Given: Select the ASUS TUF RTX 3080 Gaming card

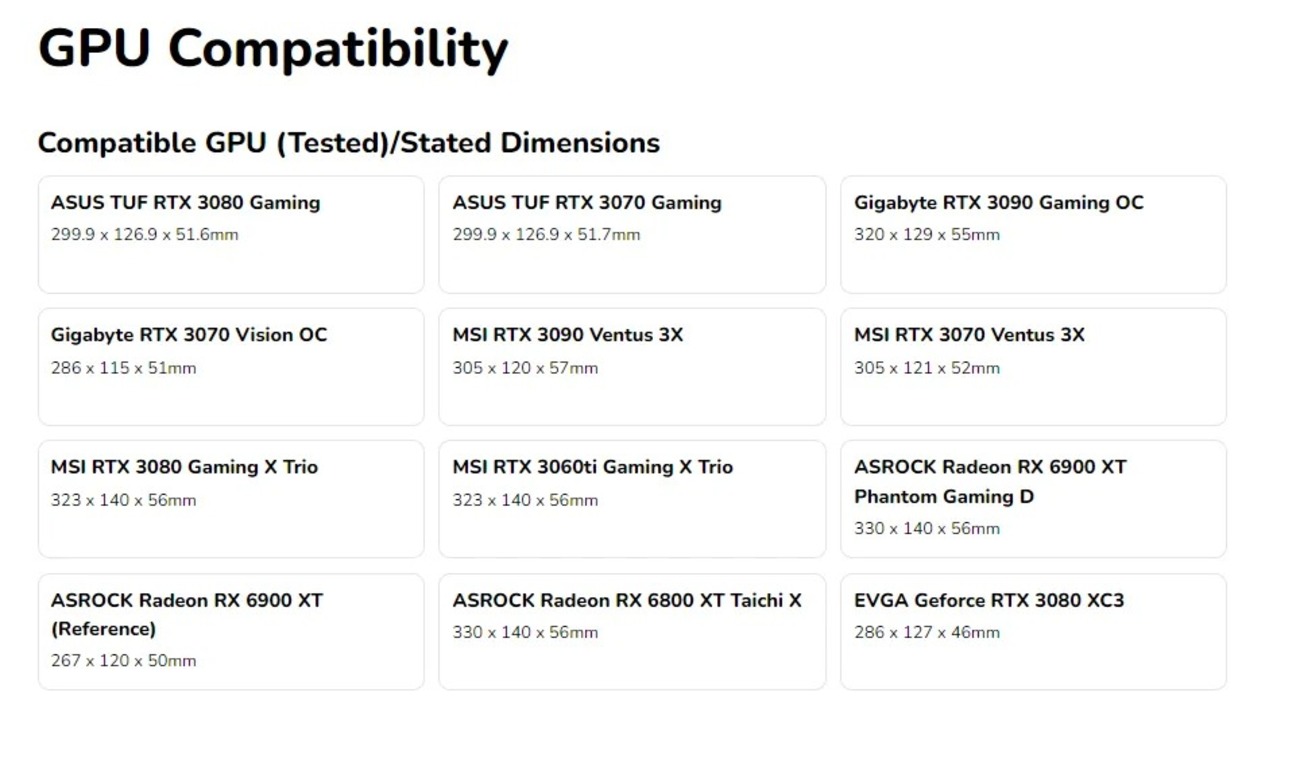Looking at the screenshot, I should coord(230,234).
